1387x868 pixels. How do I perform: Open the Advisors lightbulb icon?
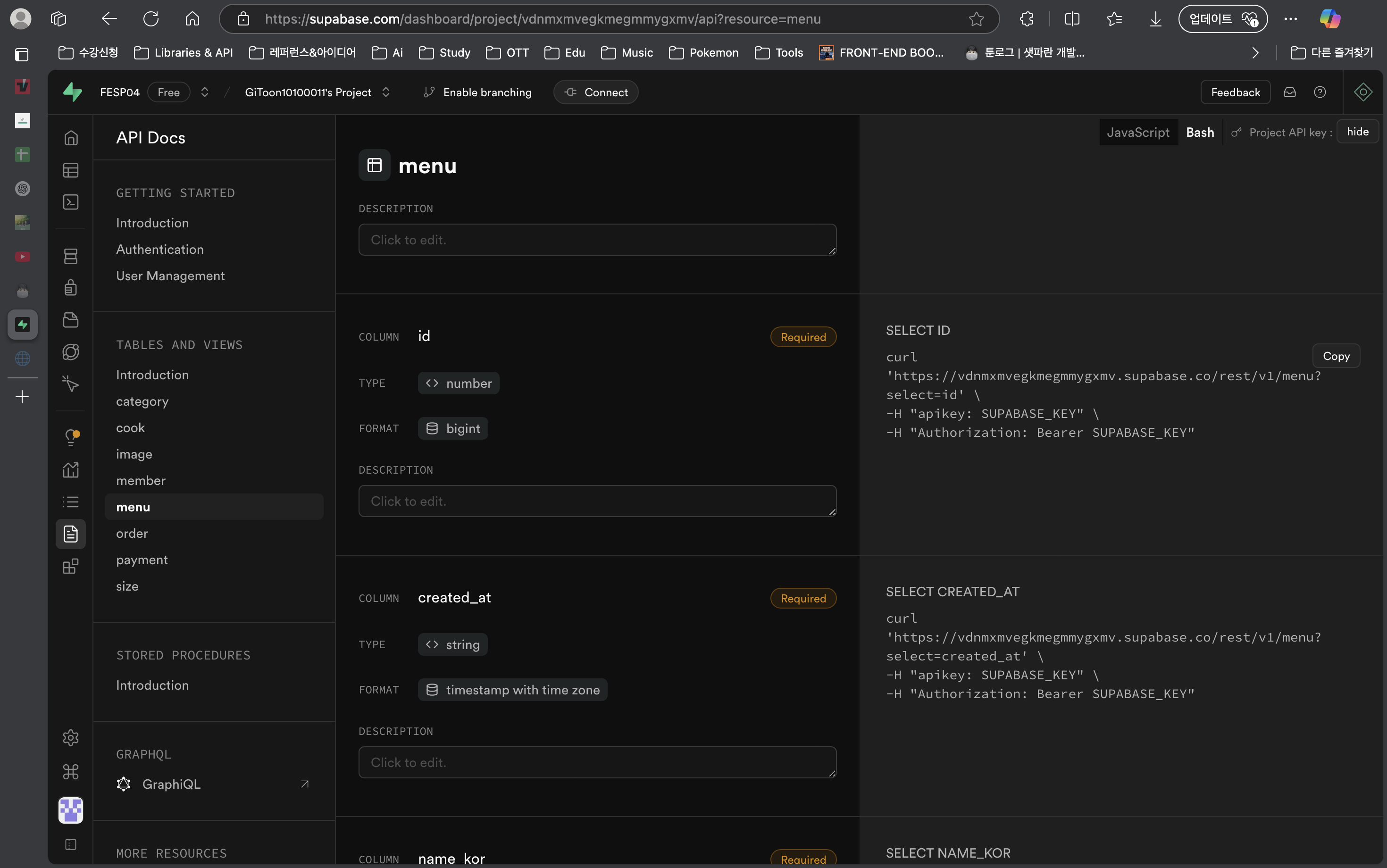coord(71,438)
